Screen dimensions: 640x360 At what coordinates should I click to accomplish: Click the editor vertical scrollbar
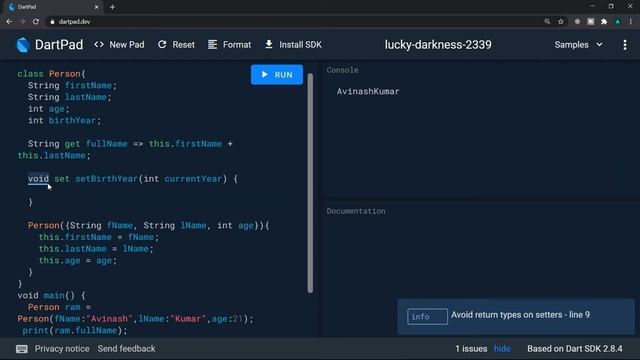pos(310,183)
